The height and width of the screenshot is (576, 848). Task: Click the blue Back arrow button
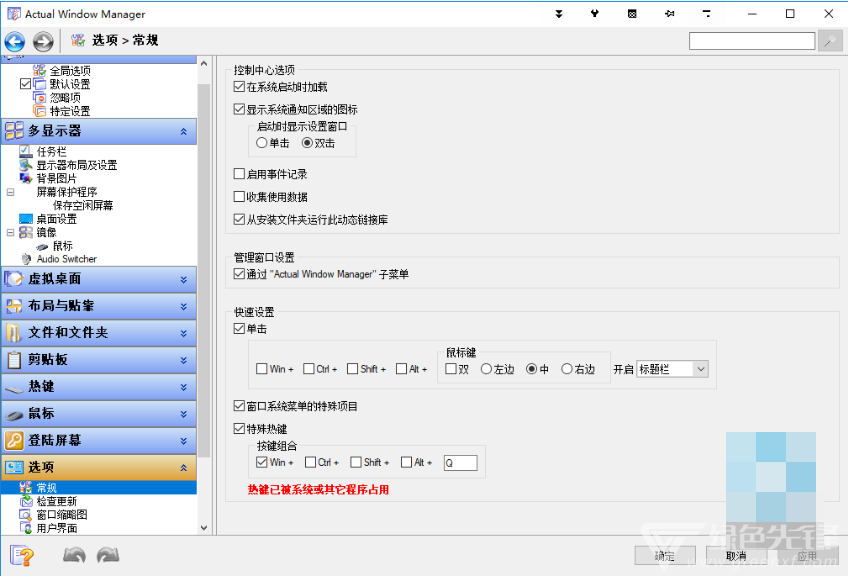pos(15,41)
